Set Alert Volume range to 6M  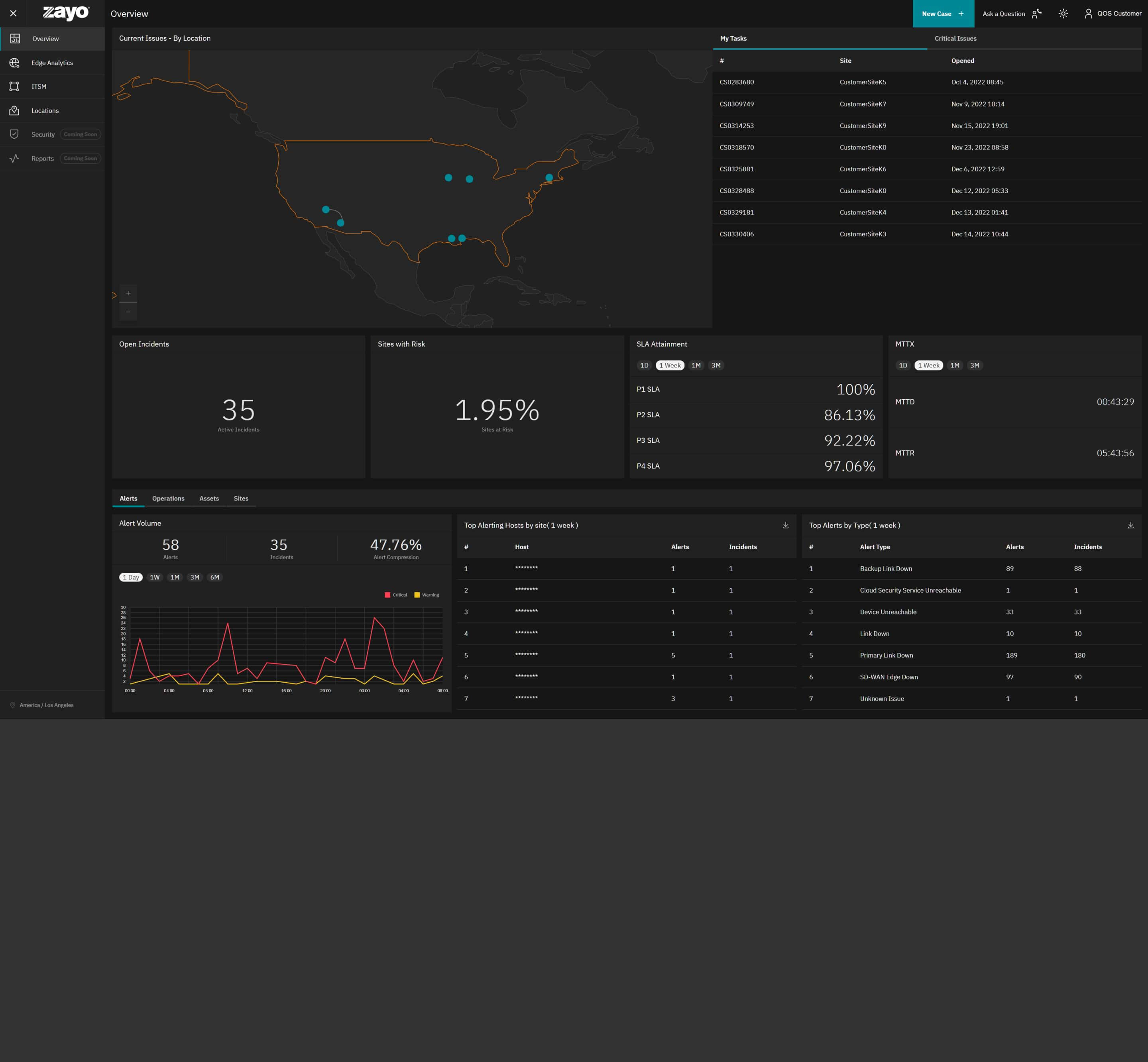[214, 577]
